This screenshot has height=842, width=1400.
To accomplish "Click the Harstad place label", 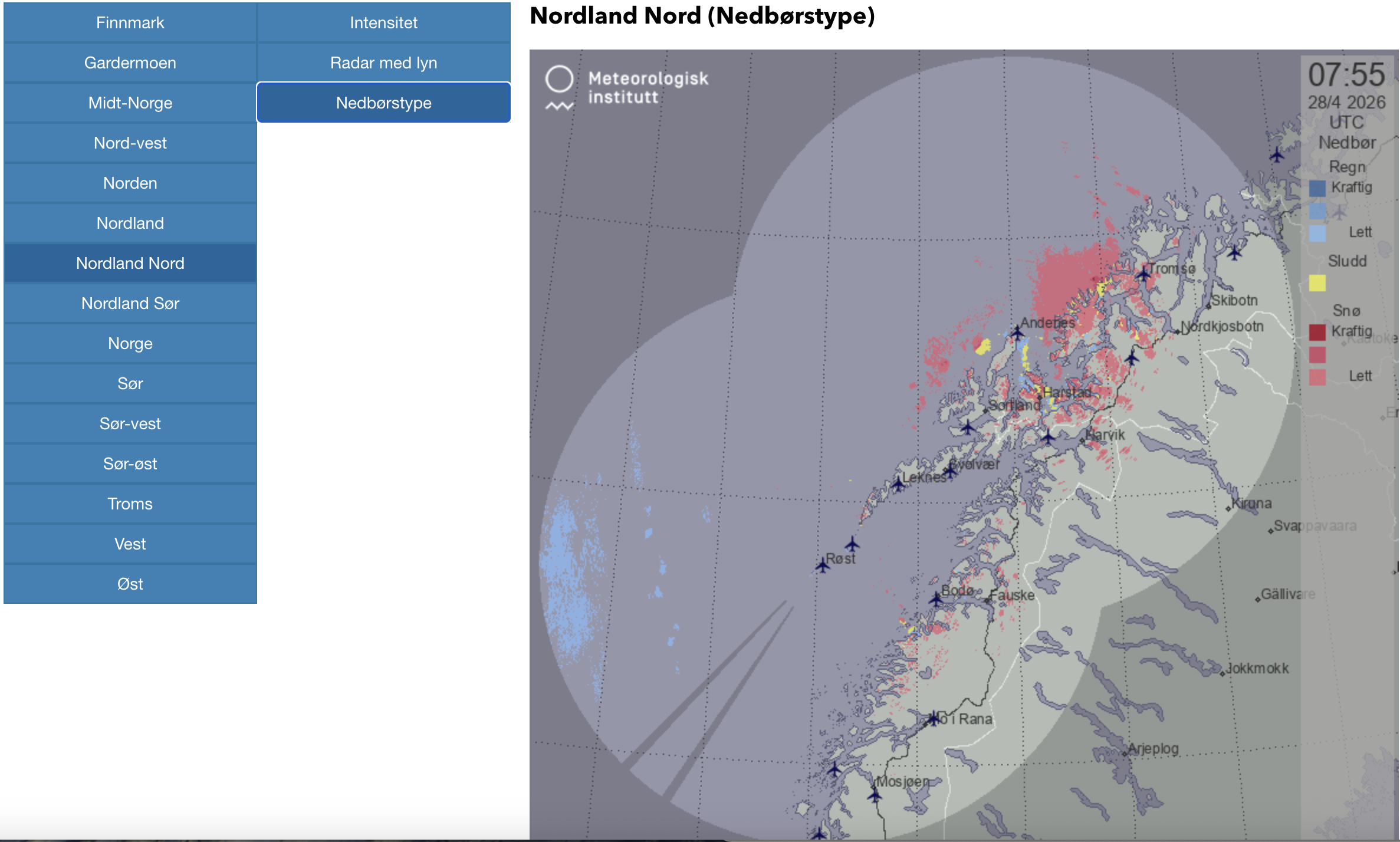I will pyautogui.click(x=1067, y=392).
